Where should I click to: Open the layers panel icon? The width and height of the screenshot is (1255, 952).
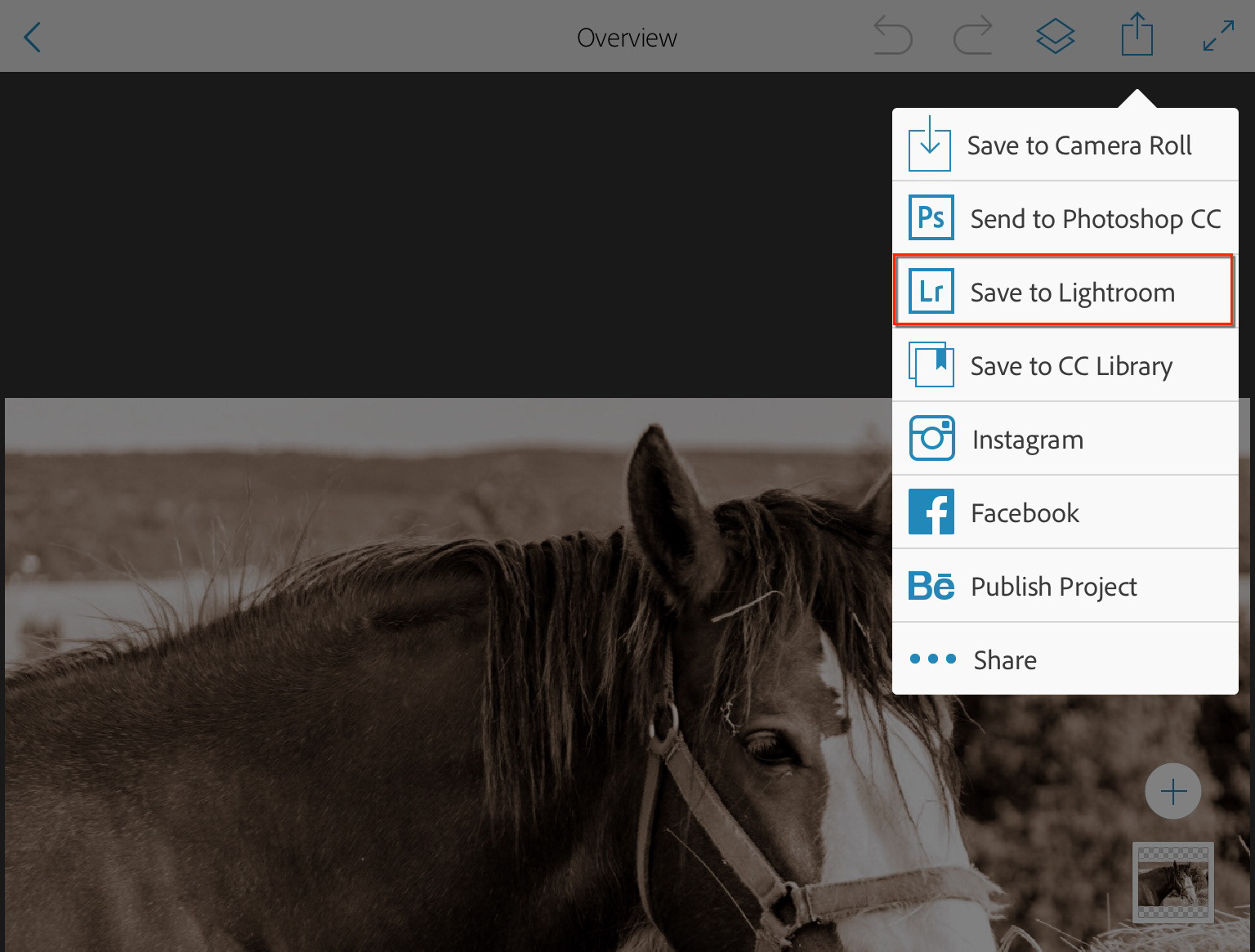pos(1055,38)
